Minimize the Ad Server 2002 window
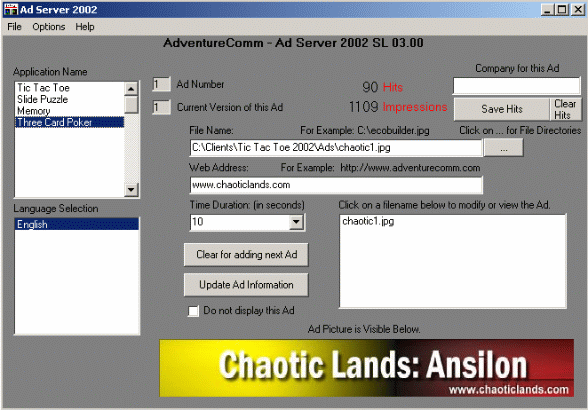 click(548, 9)
